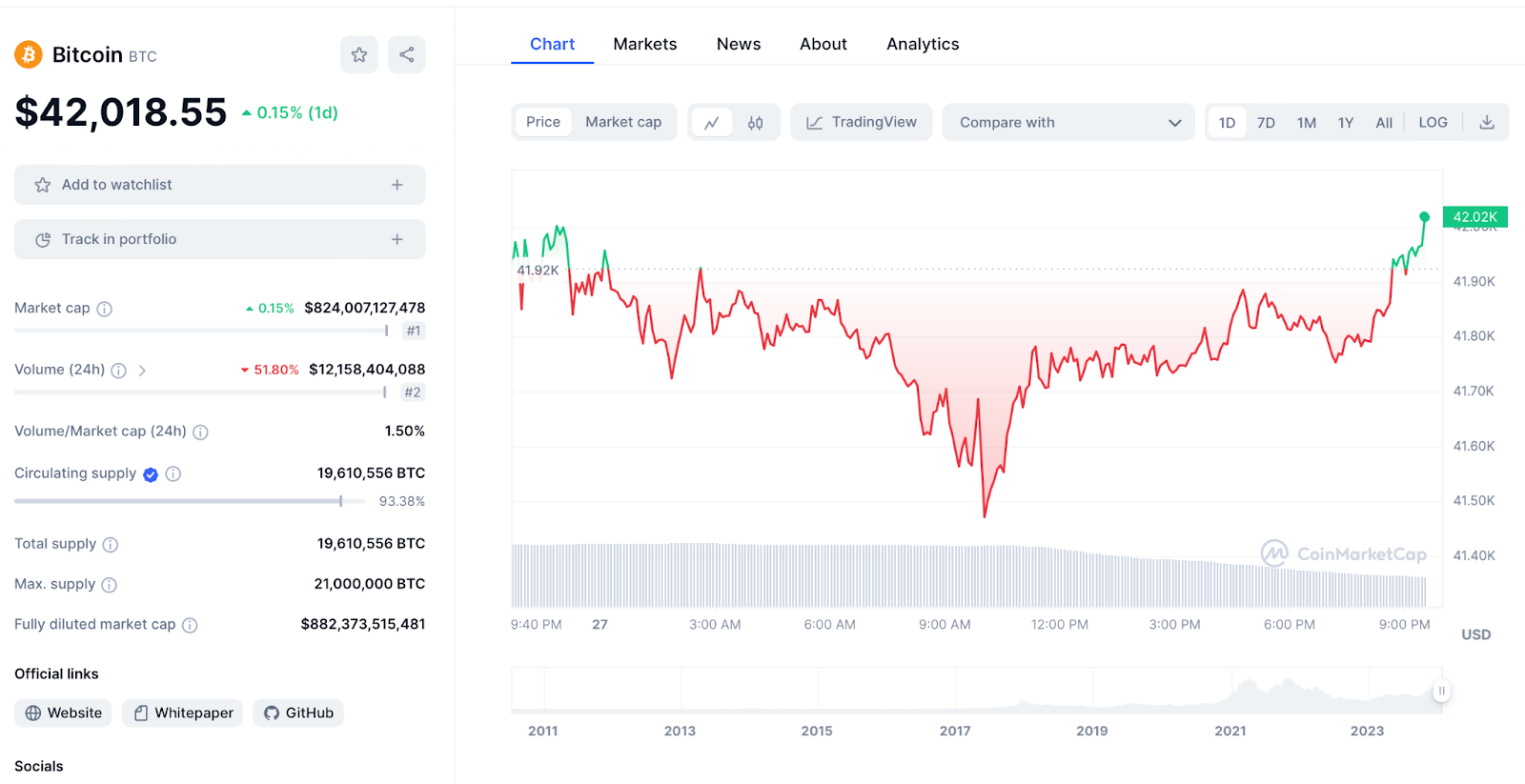This screenshot has width=1525, height=784.
Task: Open the About tab
Action: (823, 44)
